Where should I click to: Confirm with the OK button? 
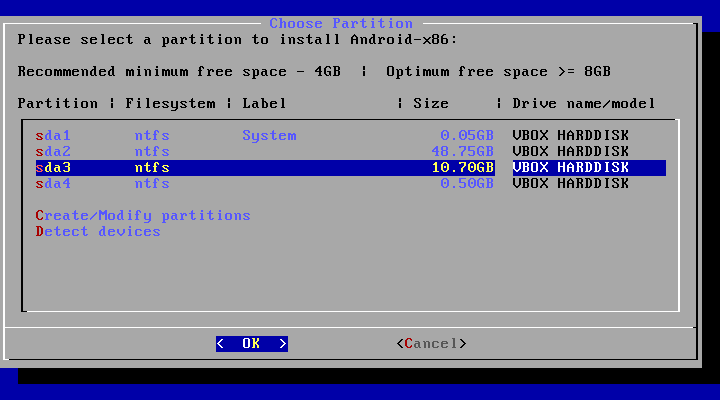coord(252,344)
